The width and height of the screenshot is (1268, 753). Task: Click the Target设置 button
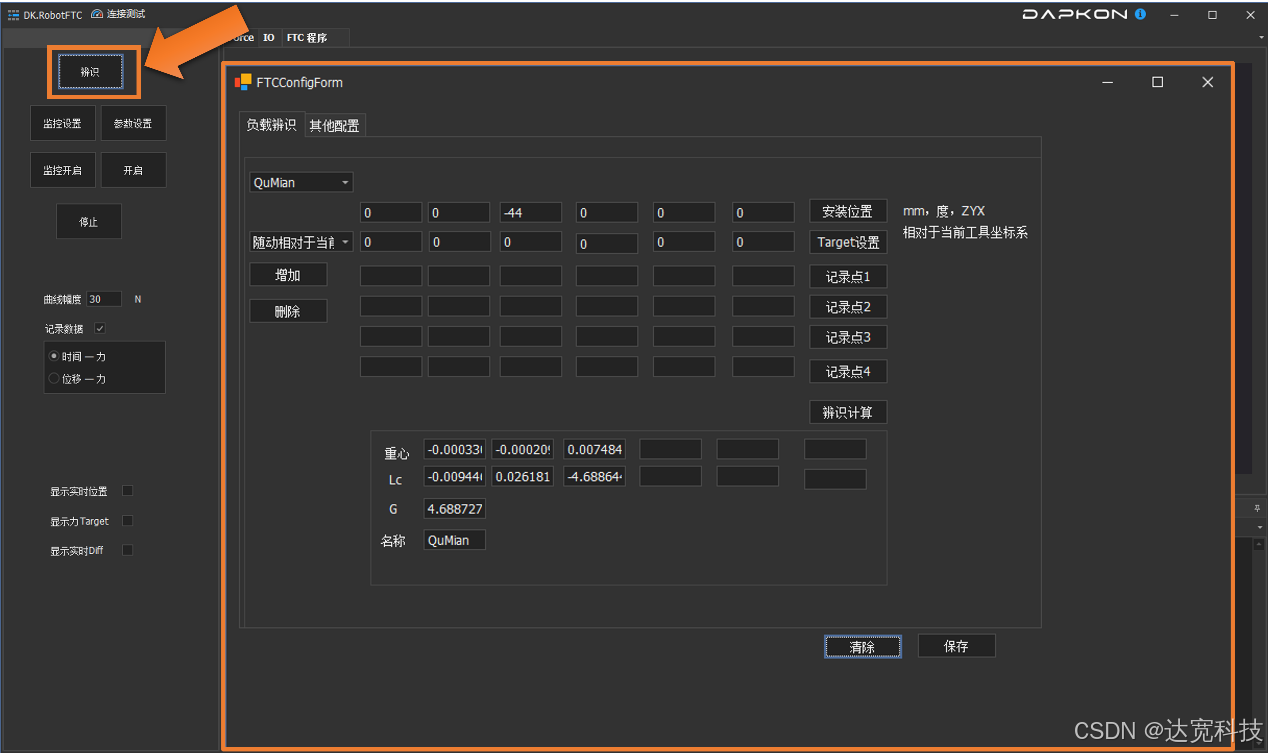coord(848,242)
